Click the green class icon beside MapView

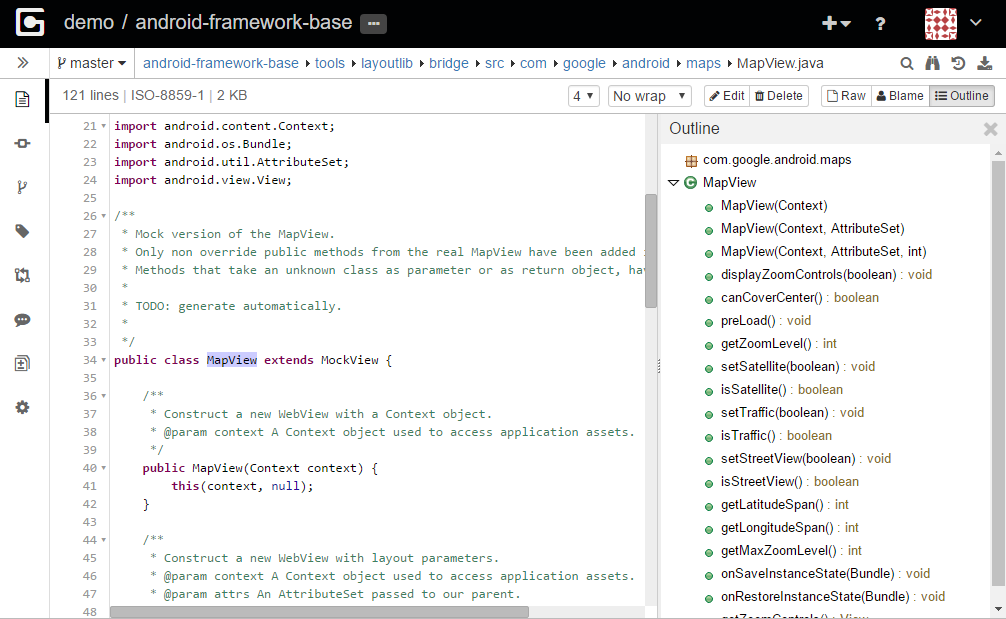pos(690,183)
